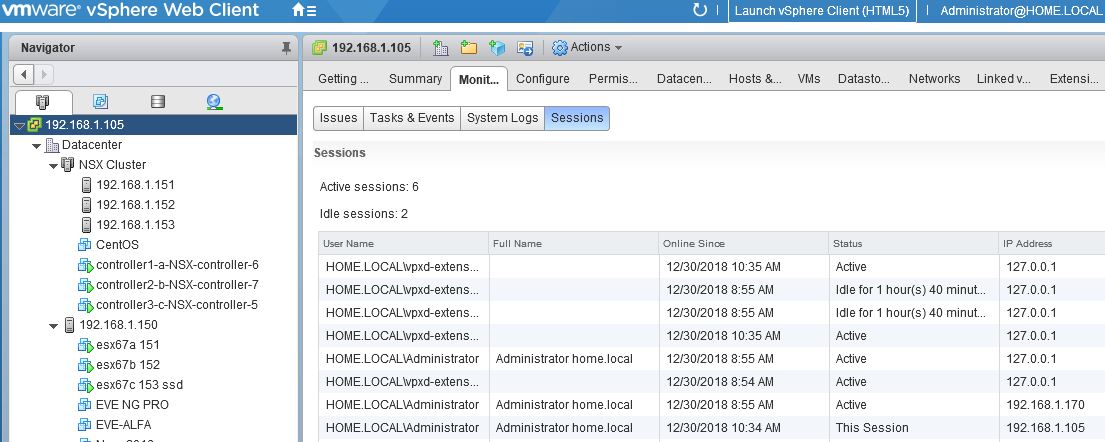
Task: Switch to the Configure tab
Action: (543, 78)
